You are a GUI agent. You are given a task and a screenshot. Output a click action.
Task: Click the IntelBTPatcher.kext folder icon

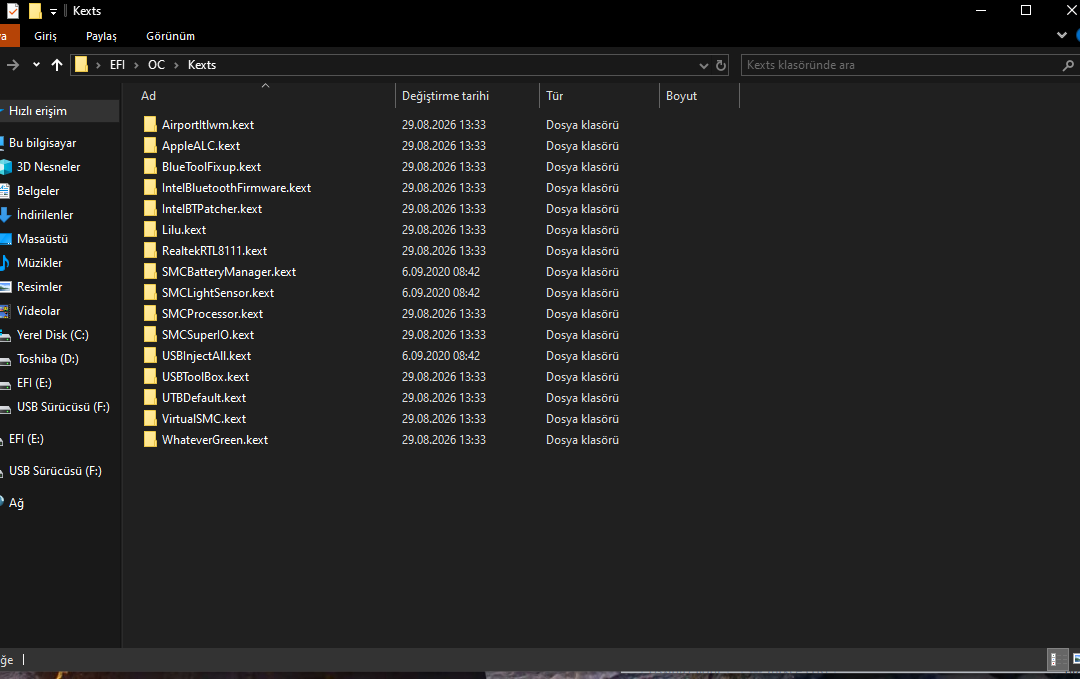150,209
